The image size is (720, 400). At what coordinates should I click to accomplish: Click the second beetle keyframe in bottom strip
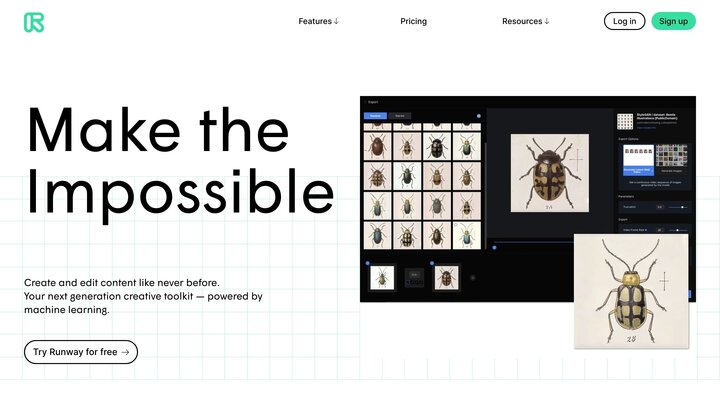445,278
